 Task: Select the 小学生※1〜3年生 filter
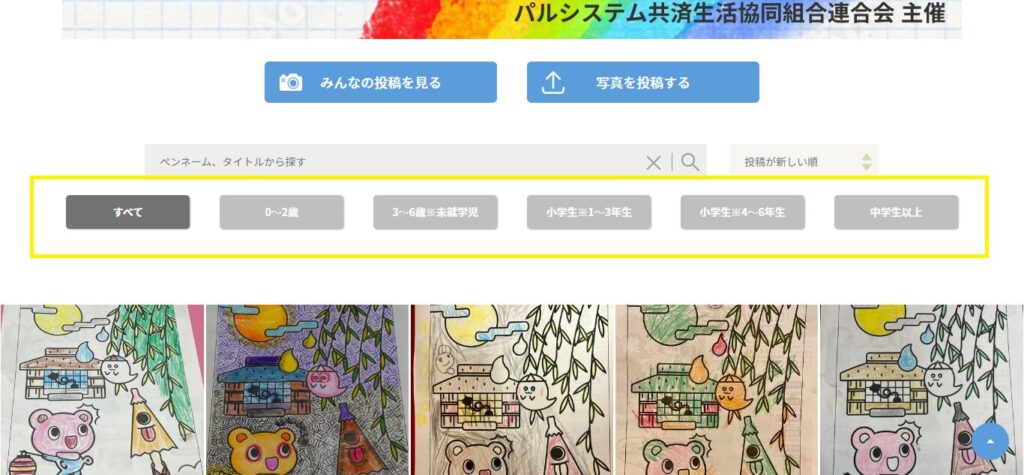click(x=589, y=212)
